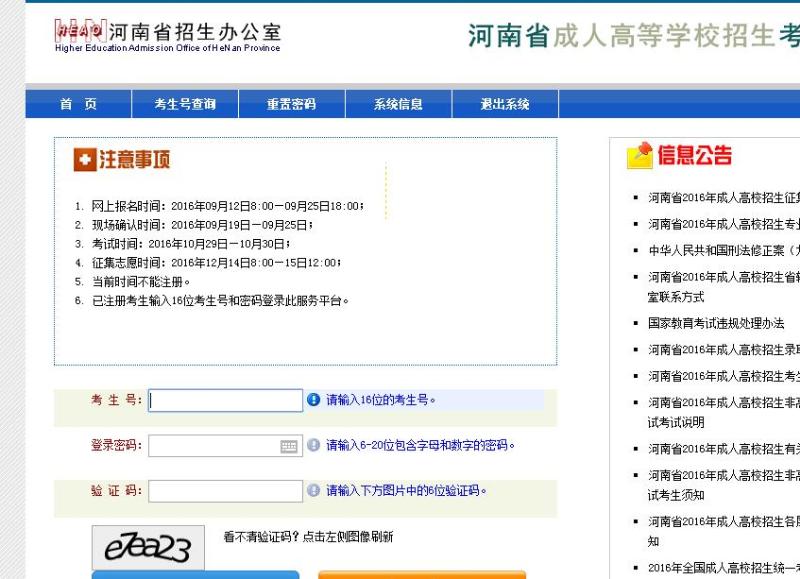Select the 重置密码 menu item

[x=292, y=104]
